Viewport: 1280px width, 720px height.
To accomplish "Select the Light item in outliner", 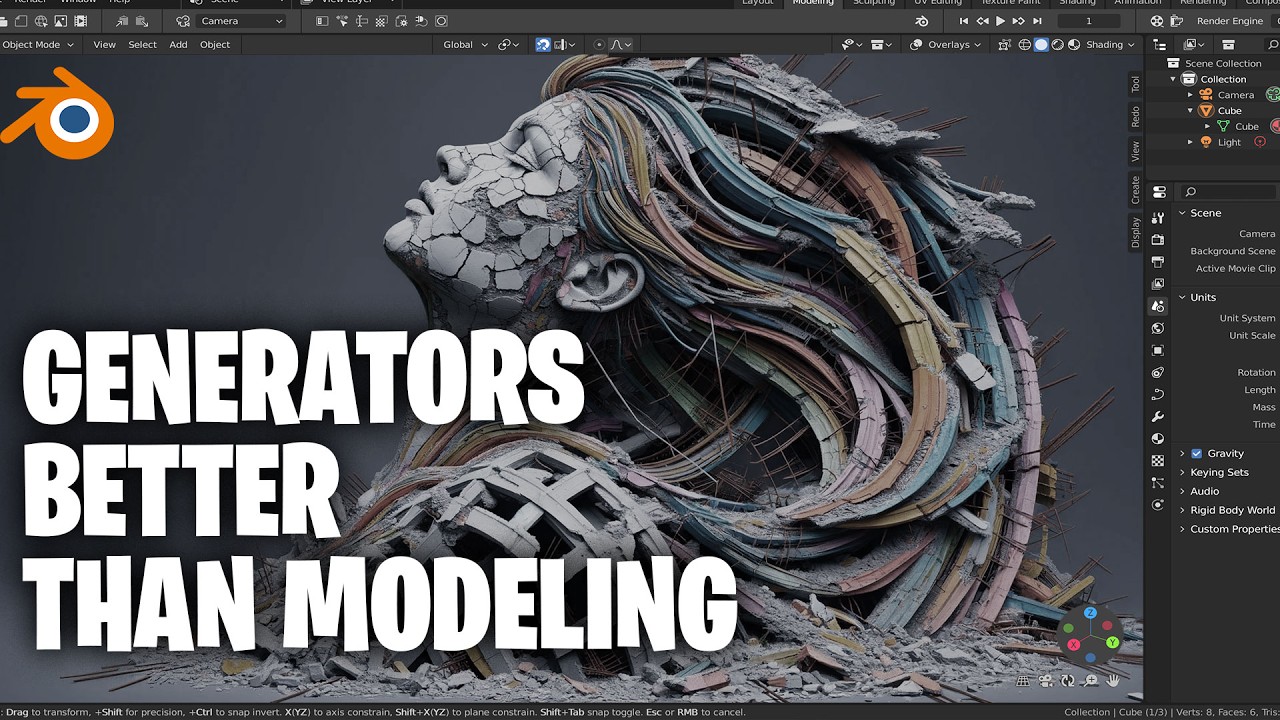I will pos(1229,142).
